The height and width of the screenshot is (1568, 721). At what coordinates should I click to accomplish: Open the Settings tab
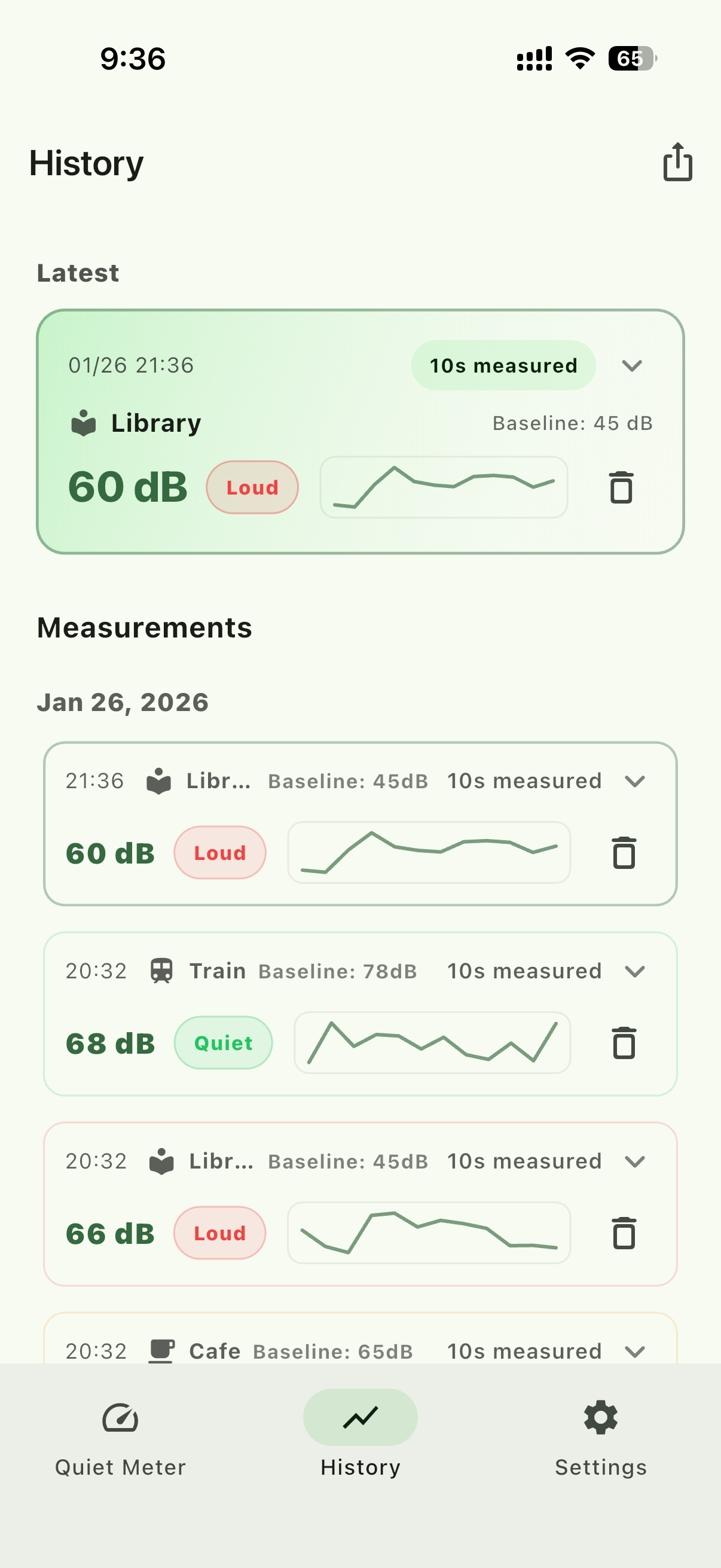pos(600,1439)
